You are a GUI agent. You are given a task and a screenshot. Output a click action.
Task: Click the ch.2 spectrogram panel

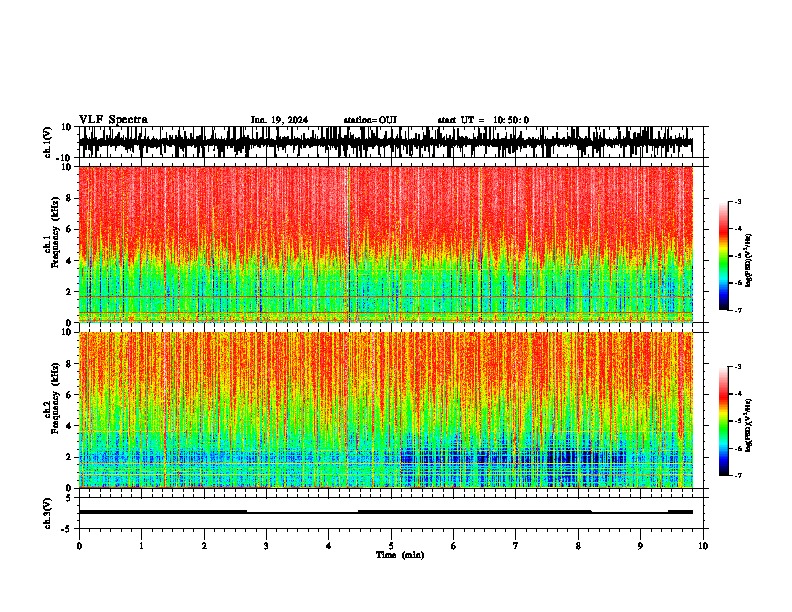pos(391,410)
